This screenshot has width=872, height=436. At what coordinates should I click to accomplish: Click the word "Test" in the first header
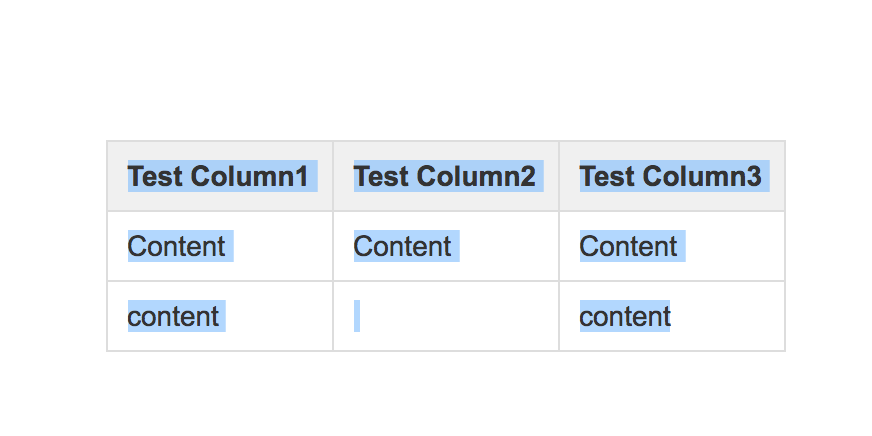(x=155, y=176)
